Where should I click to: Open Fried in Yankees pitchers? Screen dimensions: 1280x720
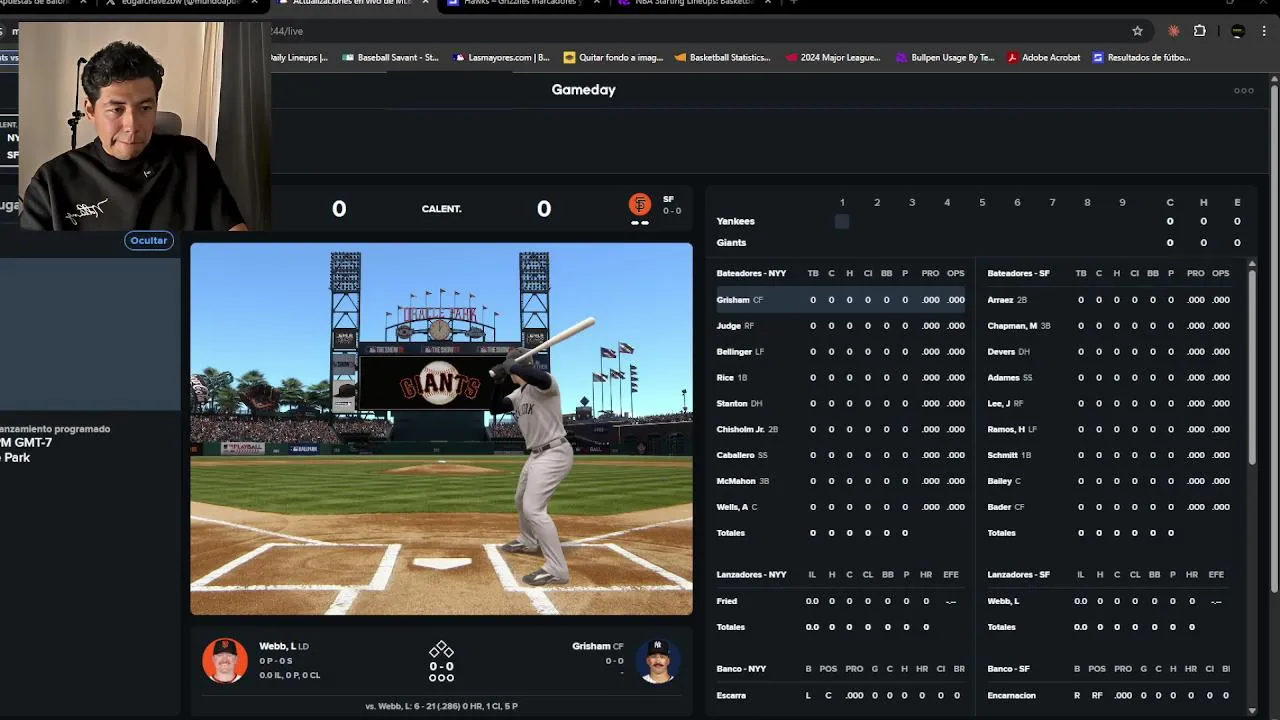tap(727, 602)
